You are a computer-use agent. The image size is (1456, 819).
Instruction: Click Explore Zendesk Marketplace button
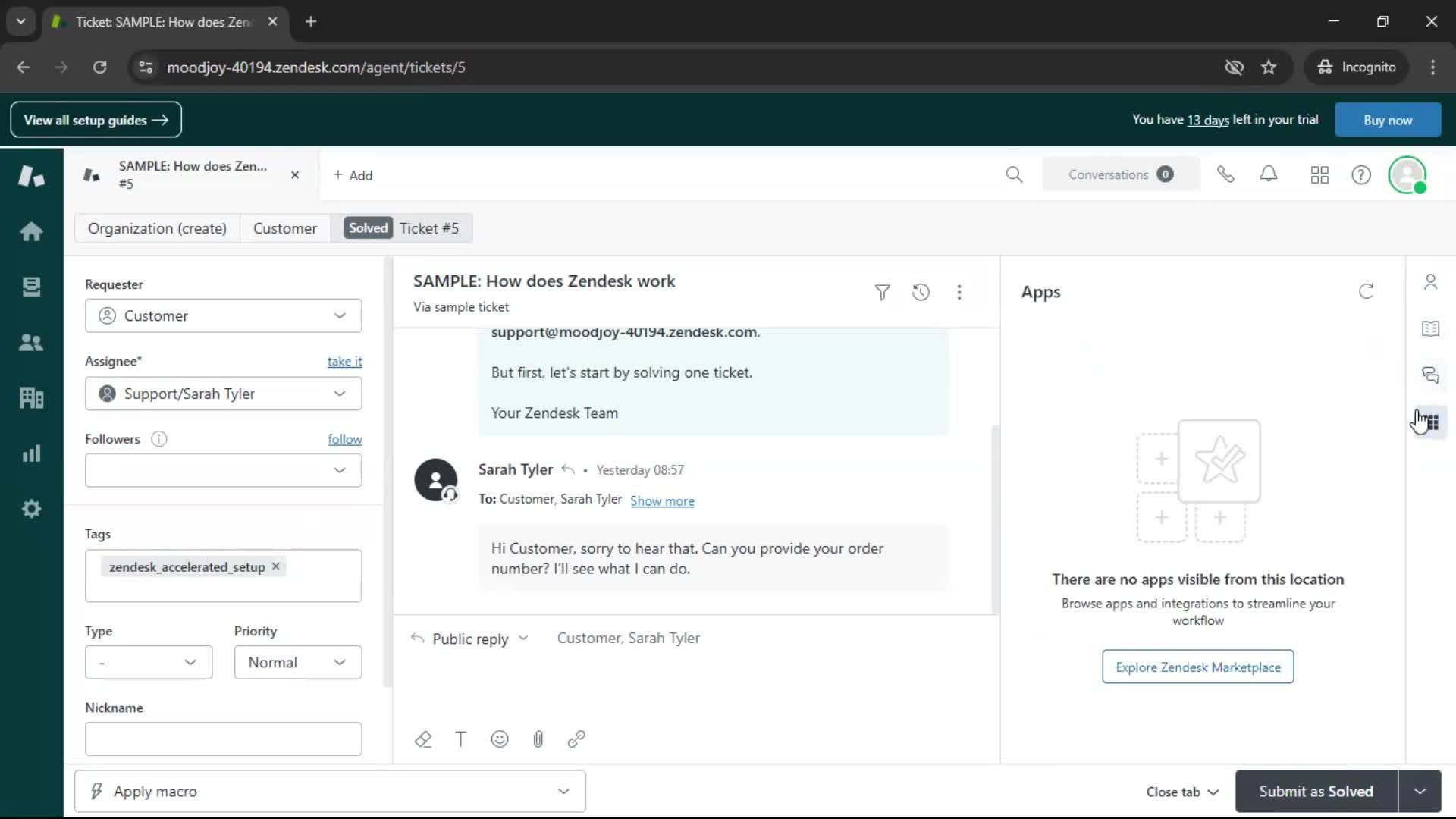click(x=1197, y=667)
